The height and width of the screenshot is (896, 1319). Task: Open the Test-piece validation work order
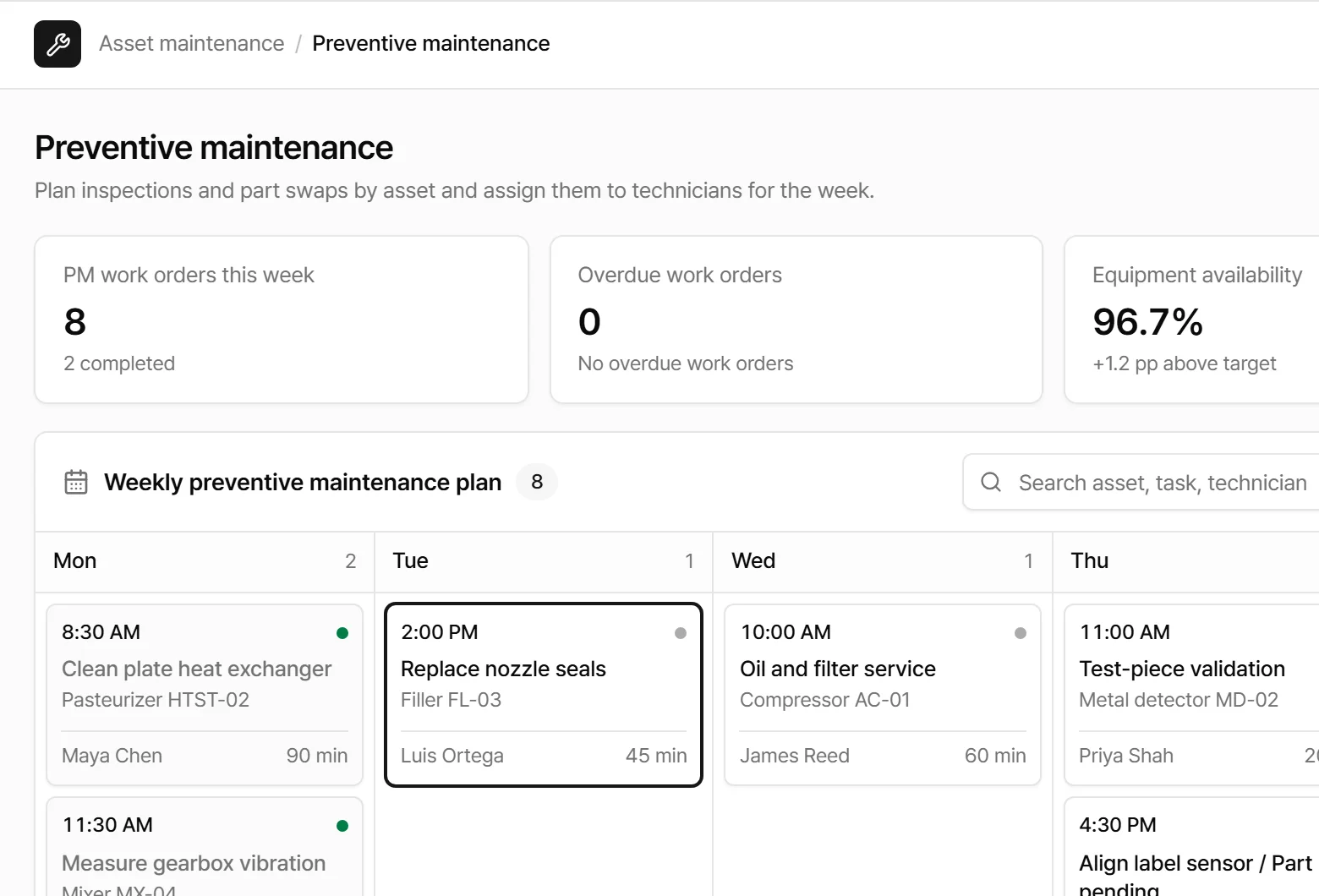point(1191,695)
